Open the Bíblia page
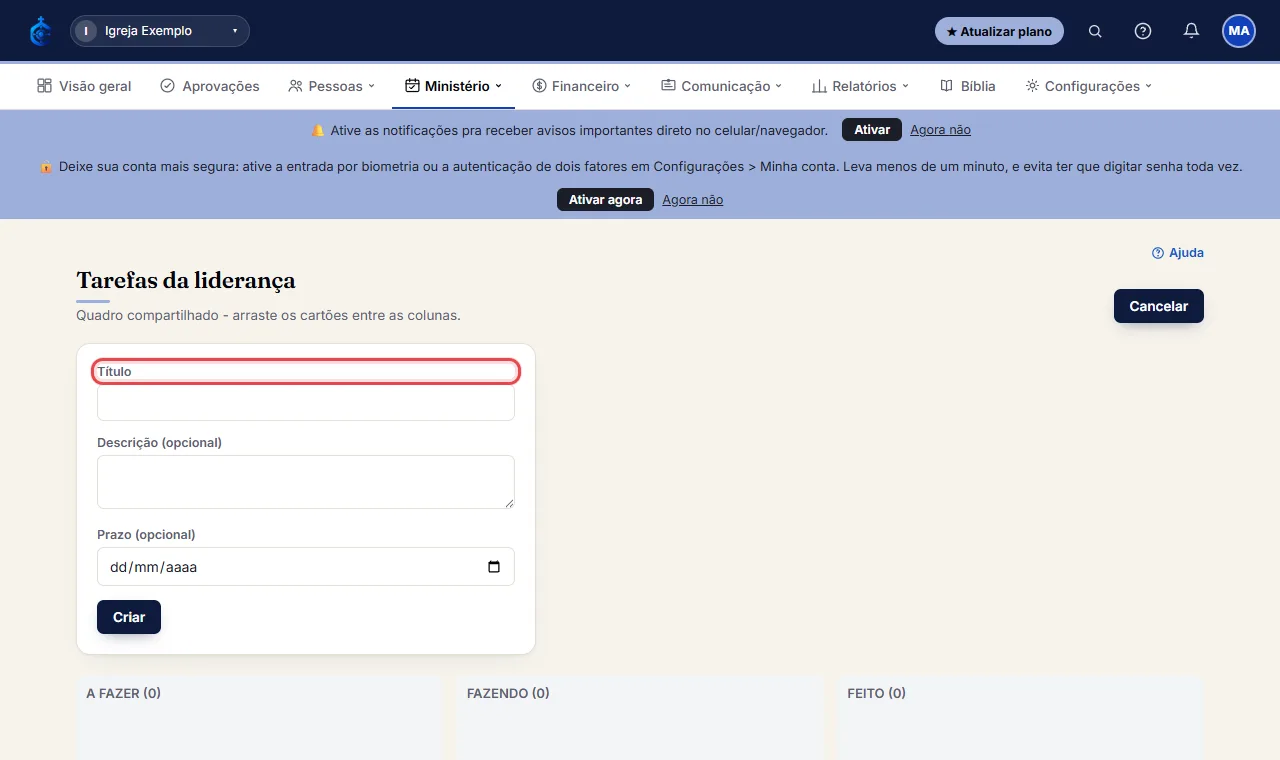 968,86
